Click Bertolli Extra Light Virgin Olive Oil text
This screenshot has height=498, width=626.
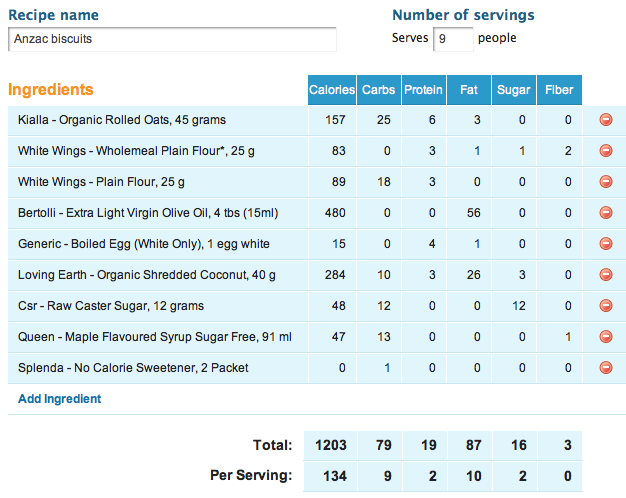(x=148, y=213)
